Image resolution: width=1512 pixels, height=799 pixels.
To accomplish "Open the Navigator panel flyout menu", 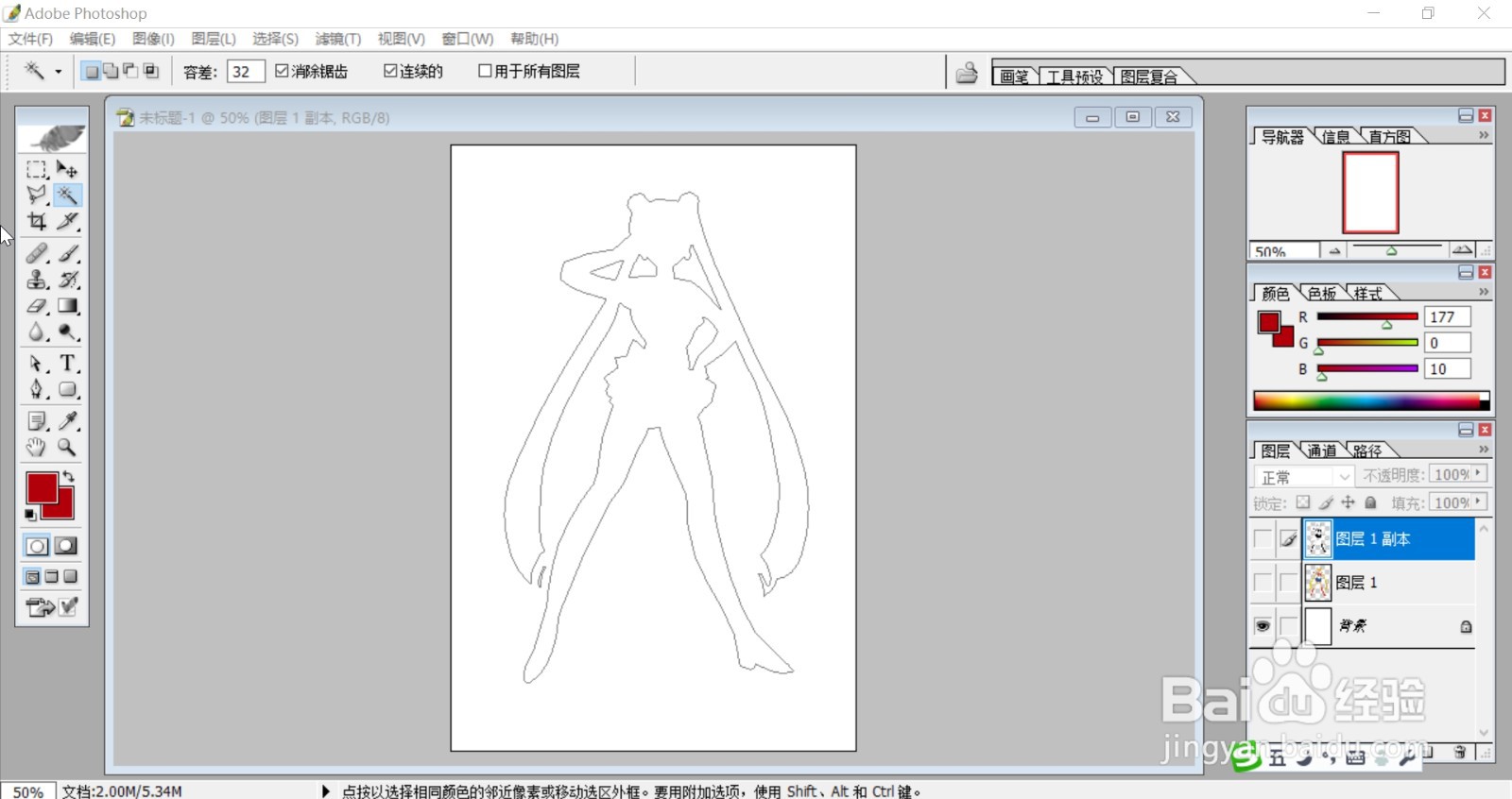I will (1484, 135).
